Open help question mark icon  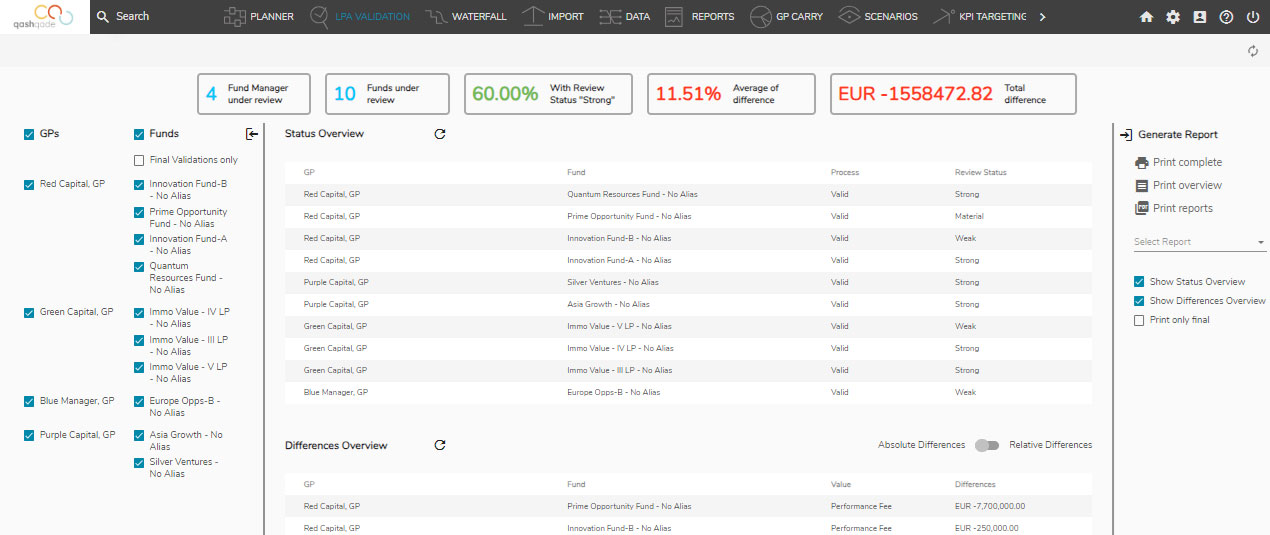click(x=1226, y=17)
